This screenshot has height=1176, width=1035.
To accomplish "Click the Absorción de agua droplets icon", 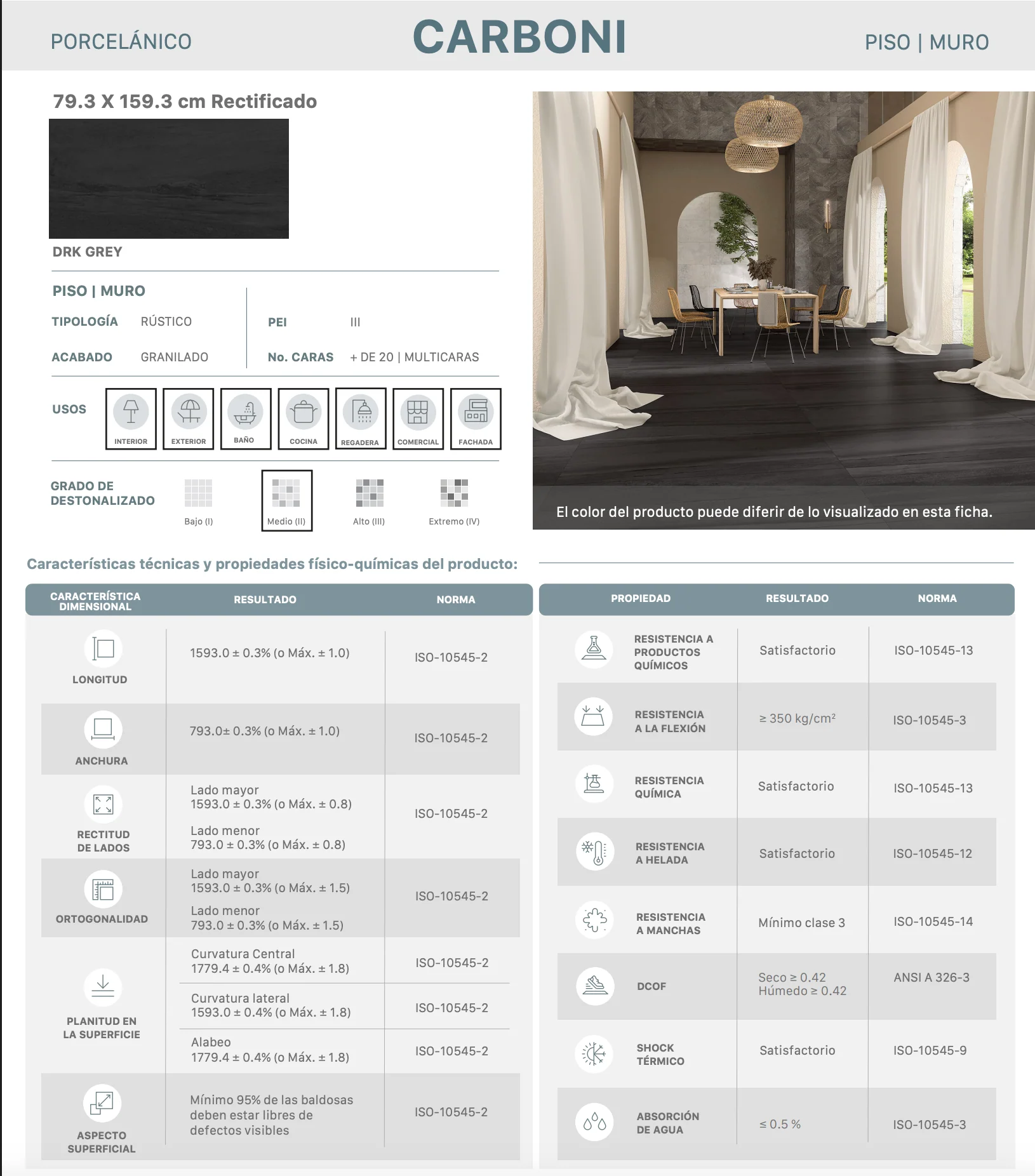I will (595, 1122).
